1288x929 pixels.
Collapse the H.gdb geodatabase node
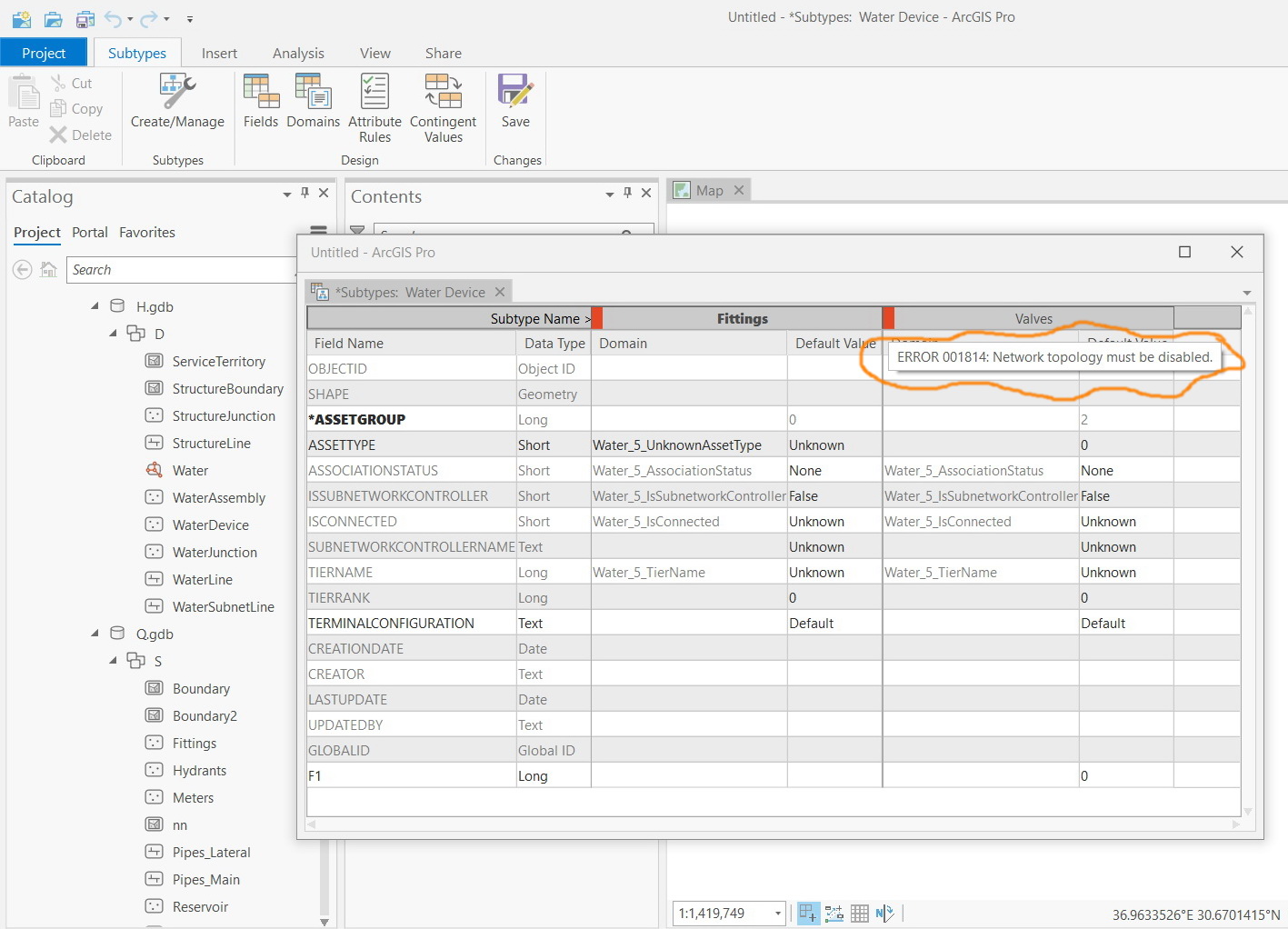95,306
